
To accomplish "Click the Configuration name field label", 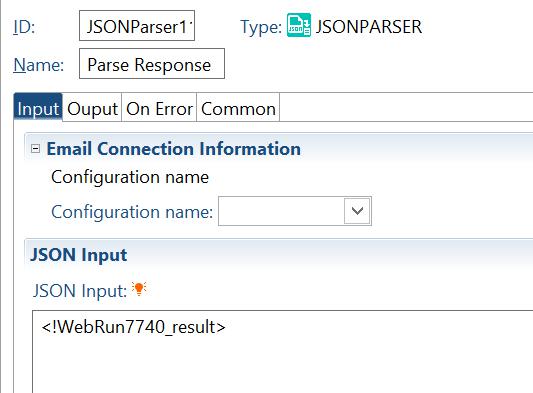I will pyautogui.click(x=132, y=212).
